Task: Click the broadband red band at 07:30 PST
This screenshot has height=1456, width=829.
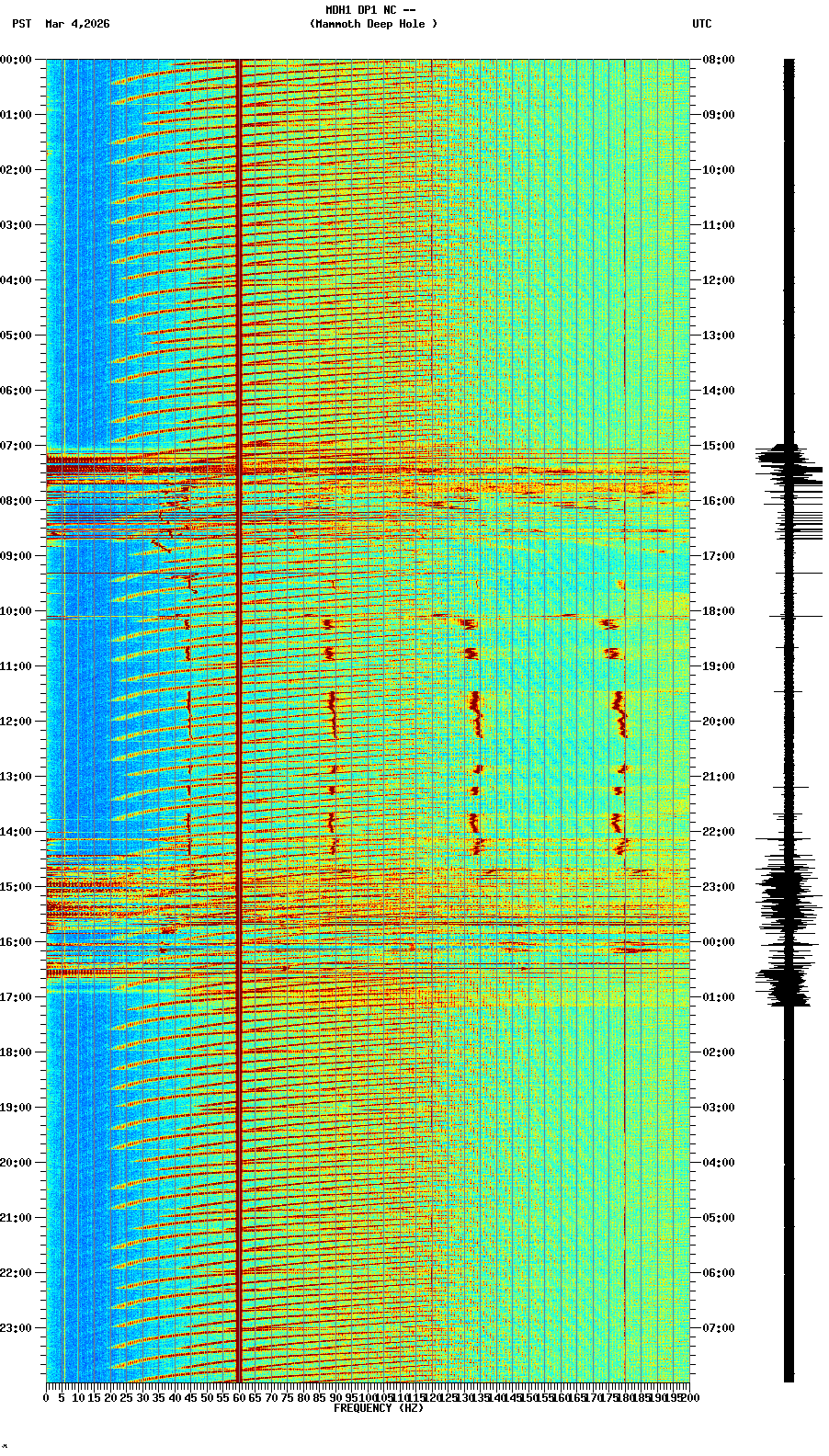Action: click(x=368, y=470)
